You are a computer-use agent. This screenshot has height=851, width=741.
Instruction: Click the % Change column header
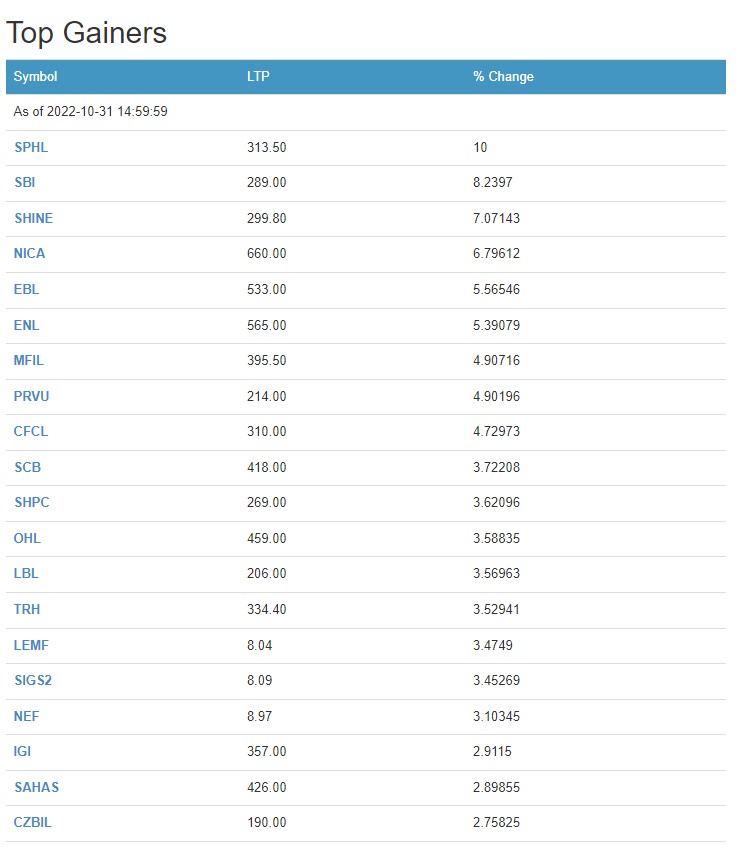[x=503, y=77]
